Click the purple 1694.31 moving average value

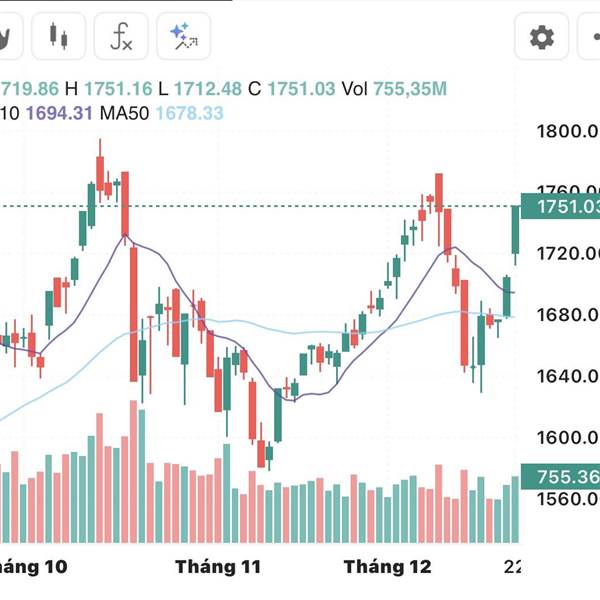[x=59, y=113]
